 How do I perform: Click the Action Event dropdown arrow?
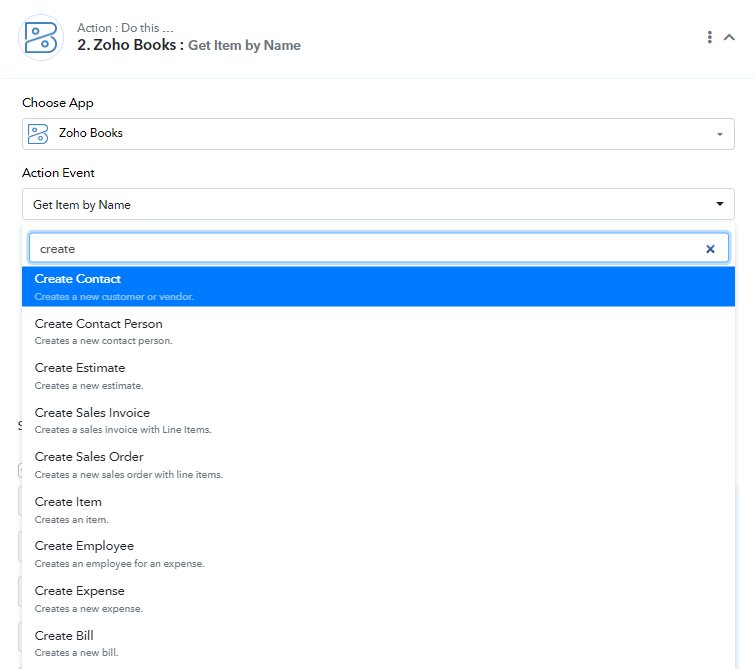[719, 204]
